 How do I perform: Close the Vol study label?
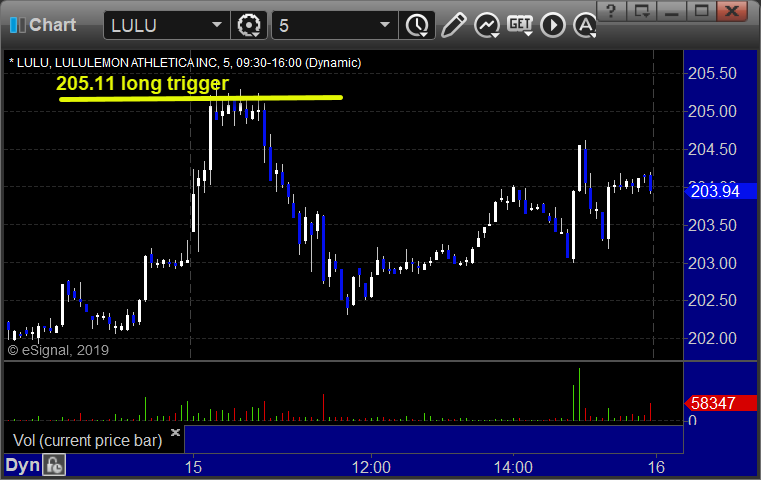(x=175, y=432)
